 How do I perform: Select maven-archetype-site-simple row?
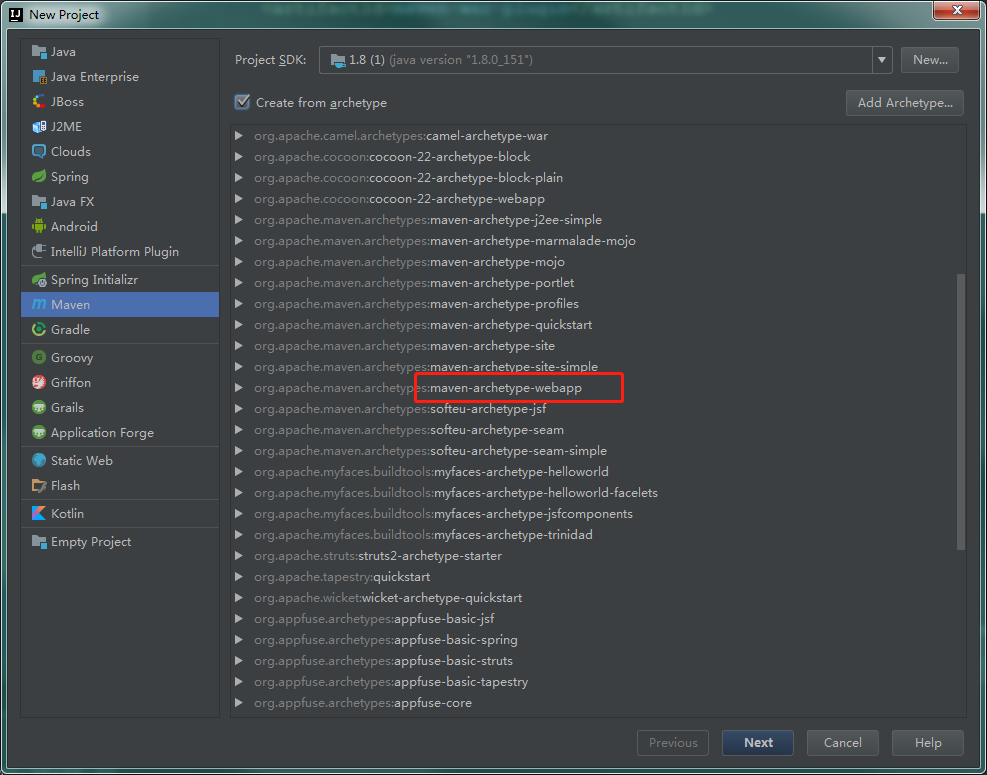(426, 366)
